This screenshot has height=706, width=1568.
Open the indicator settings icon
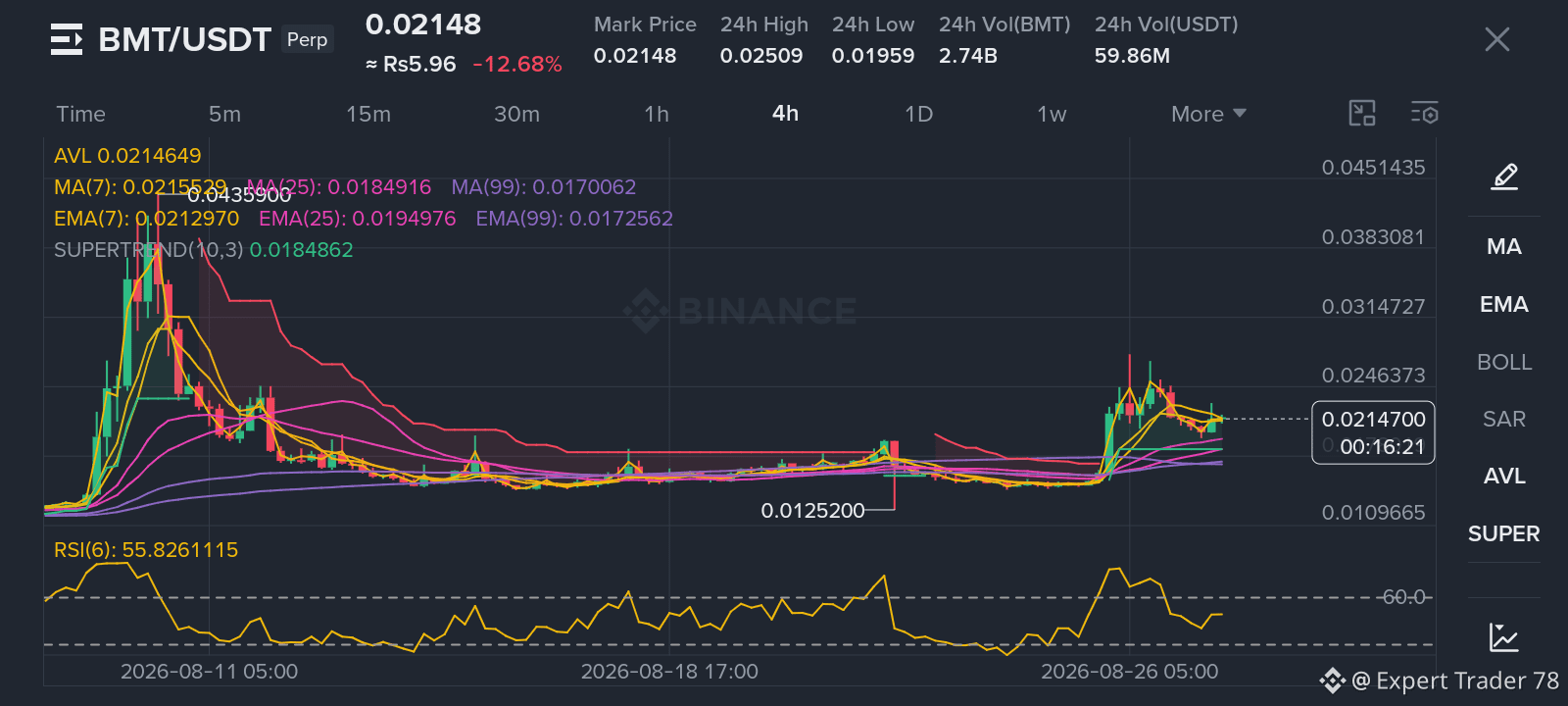click(x=1425, y=114)
